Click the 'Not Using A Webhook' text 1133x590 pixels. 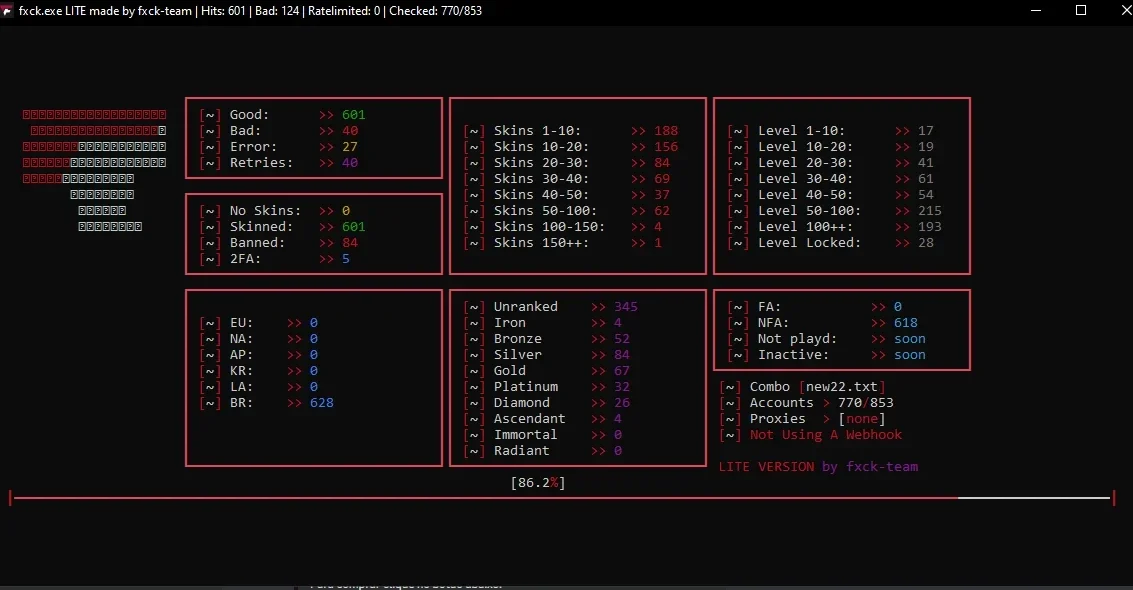click(826, 435)
